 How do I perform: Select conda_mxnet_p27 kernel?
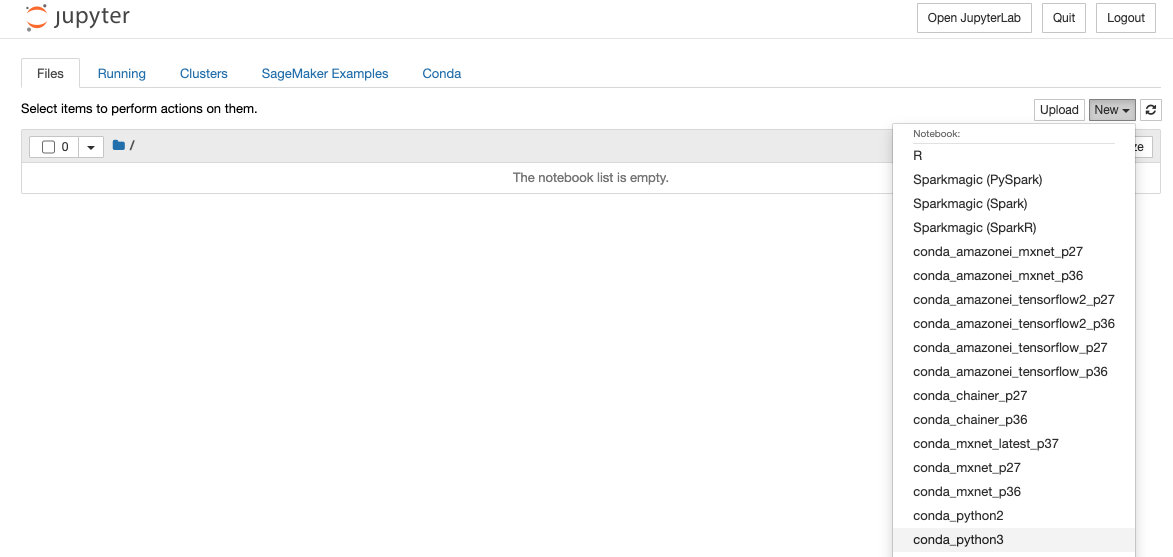pyautogui.click(x=1014, y=467)
